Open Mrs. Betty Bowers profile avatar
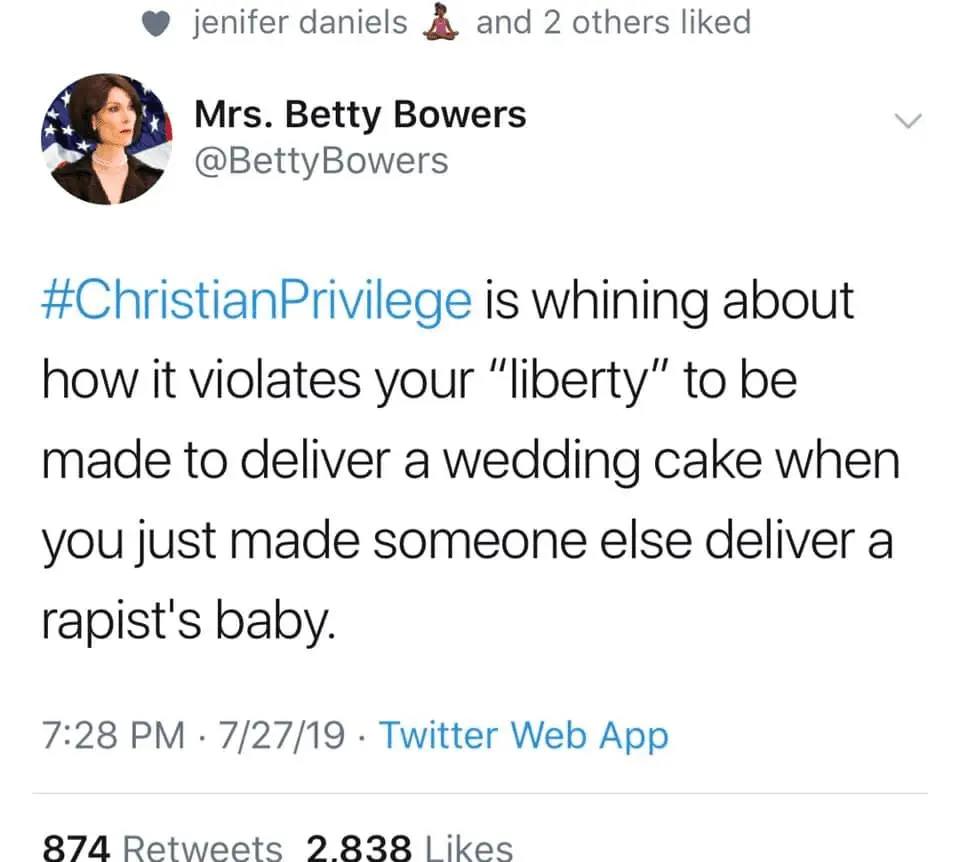Image resolution: width=960 pixels, height=862 pixels. (107, 138)
